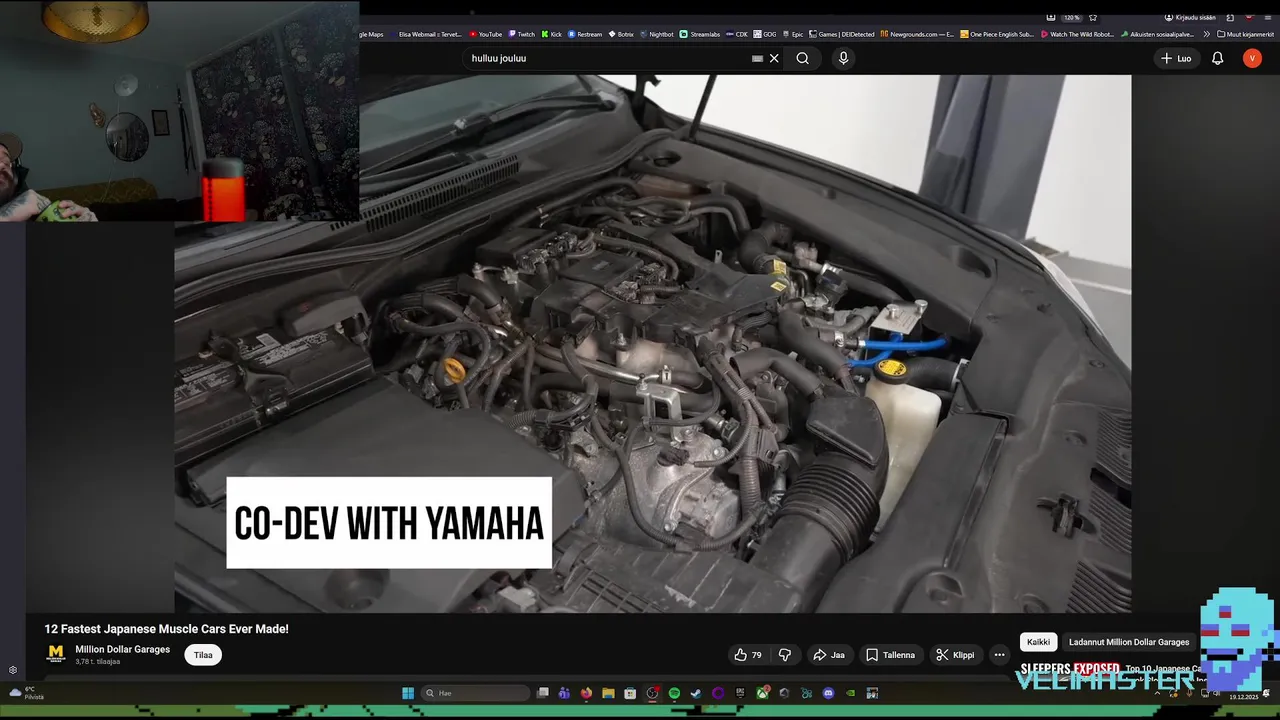Create a clip with Klippi button
Viewport: 1280px width, 720px height.
tap(954, 655)
